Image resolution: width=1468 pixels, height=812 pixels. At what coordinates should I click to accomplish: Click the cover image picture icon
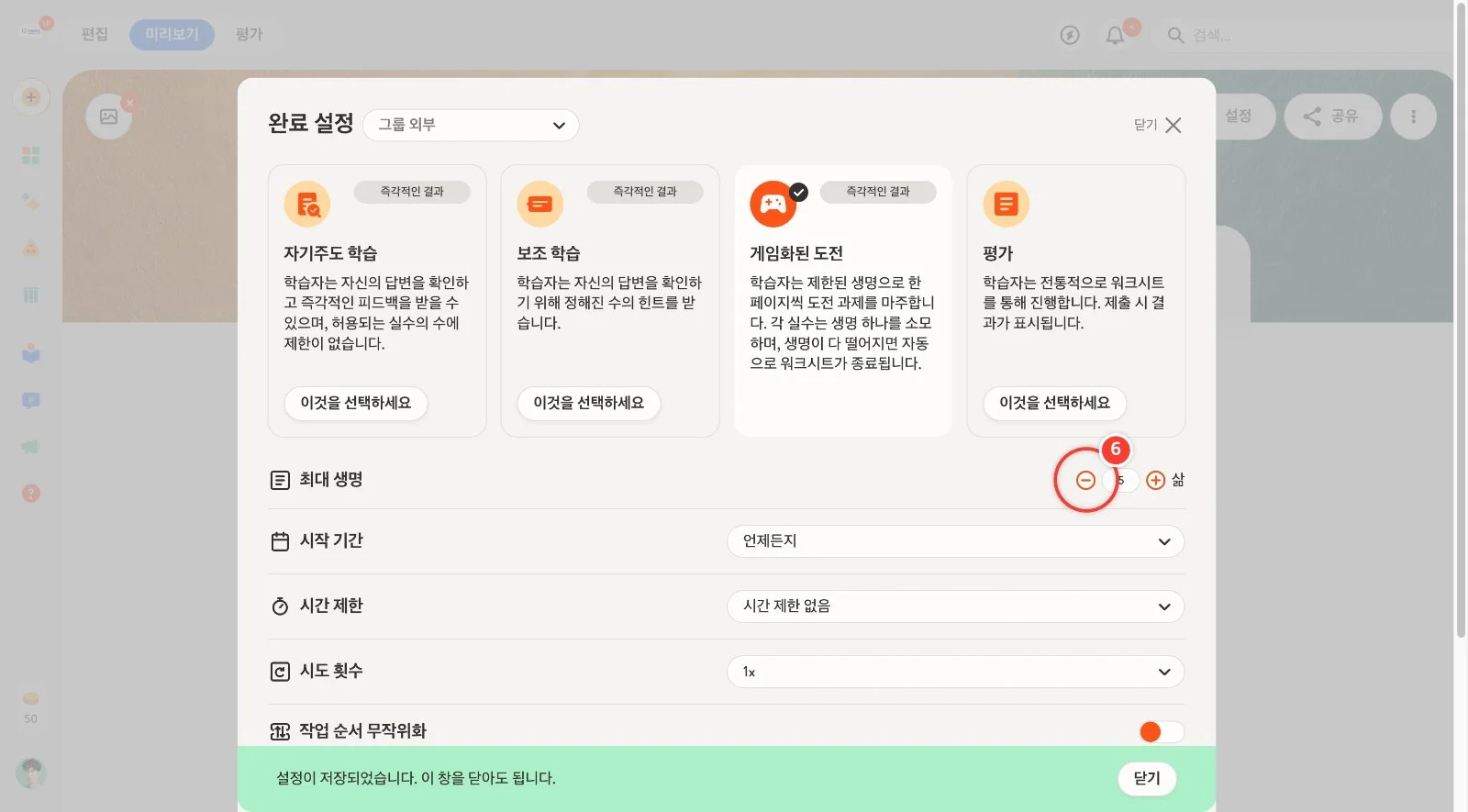tap(108, 117)
